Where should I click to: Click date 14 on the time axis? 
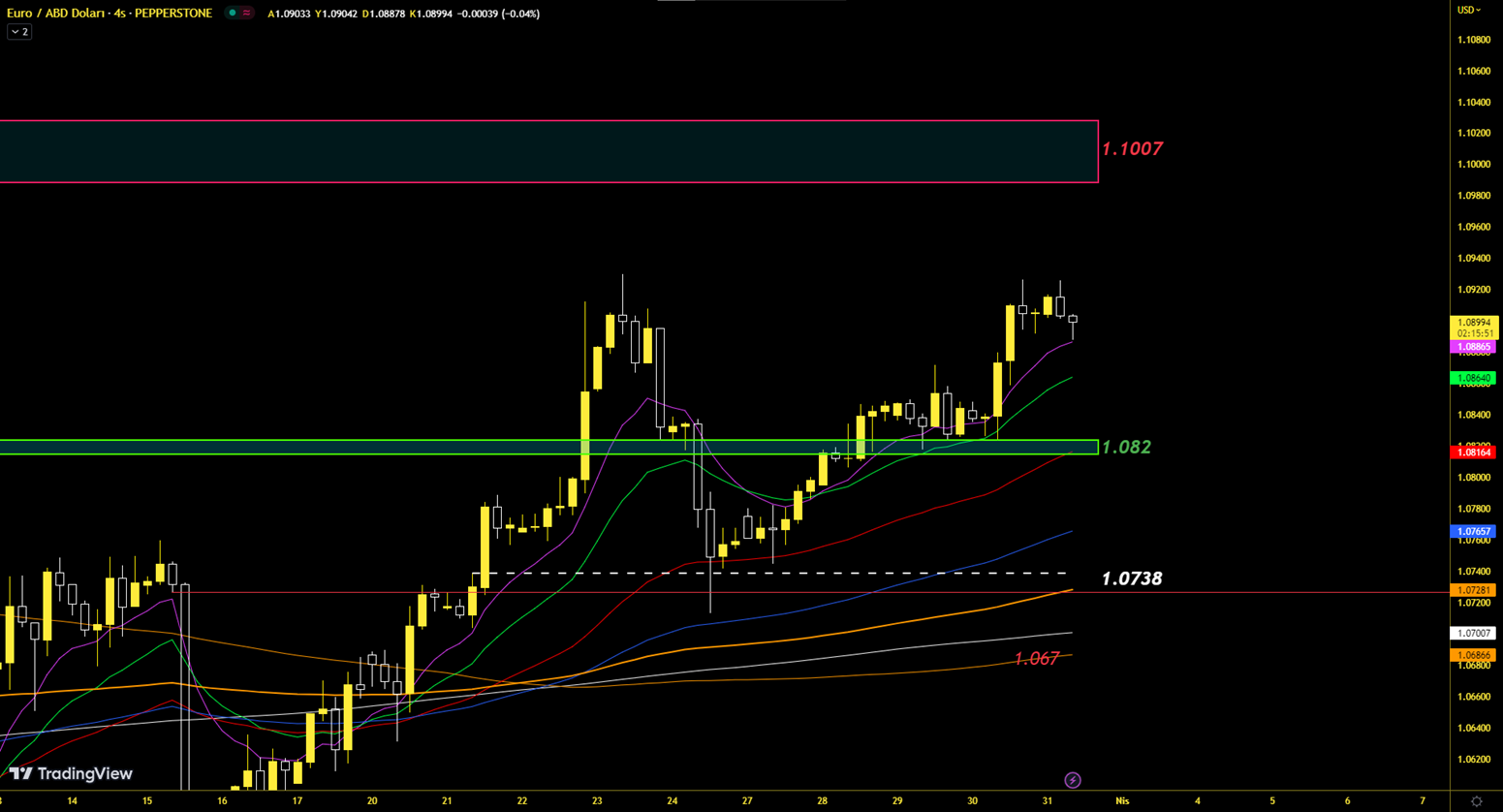(72, 801)
